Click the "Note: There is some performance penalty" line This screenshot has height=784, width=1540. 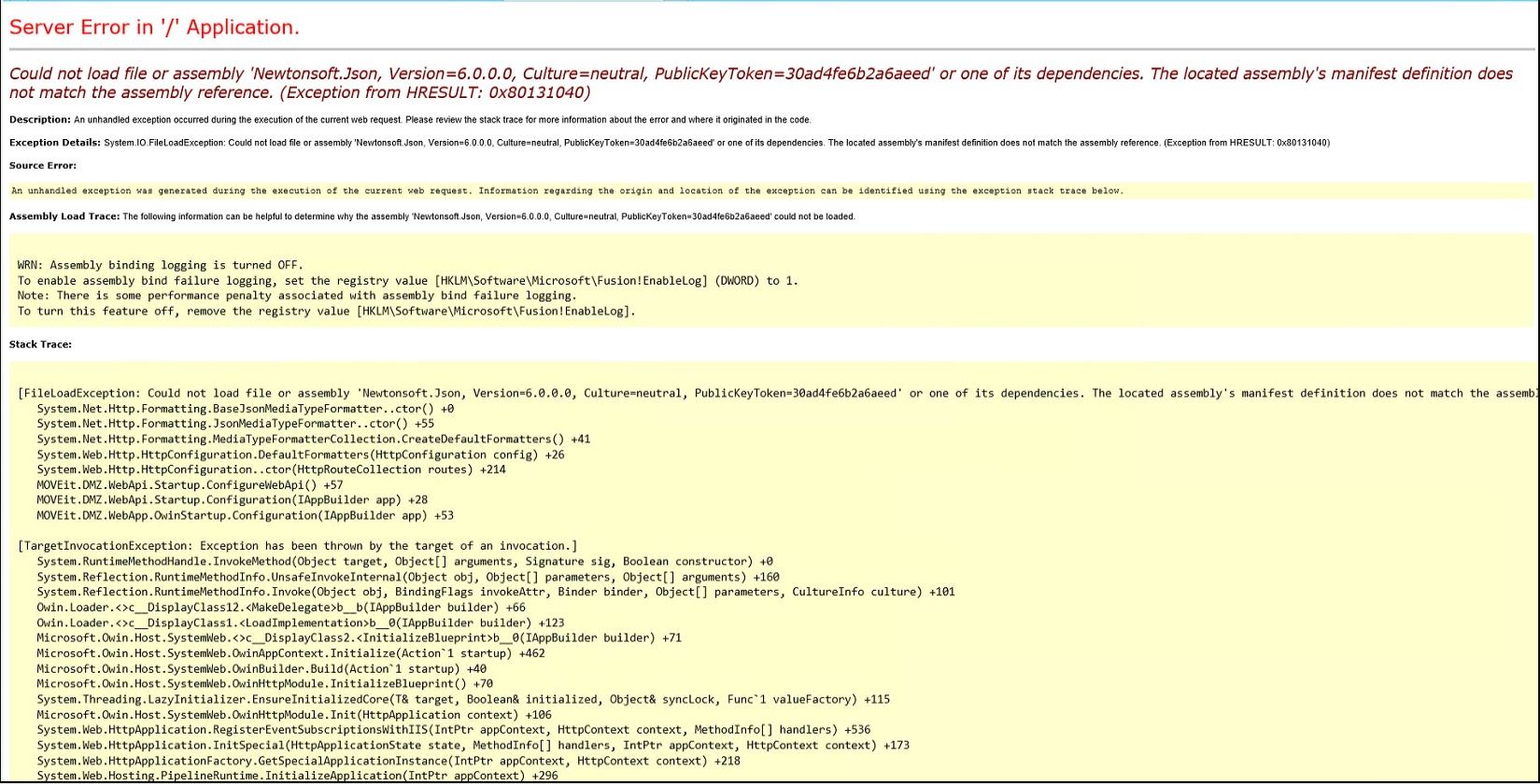coord(297,296)
